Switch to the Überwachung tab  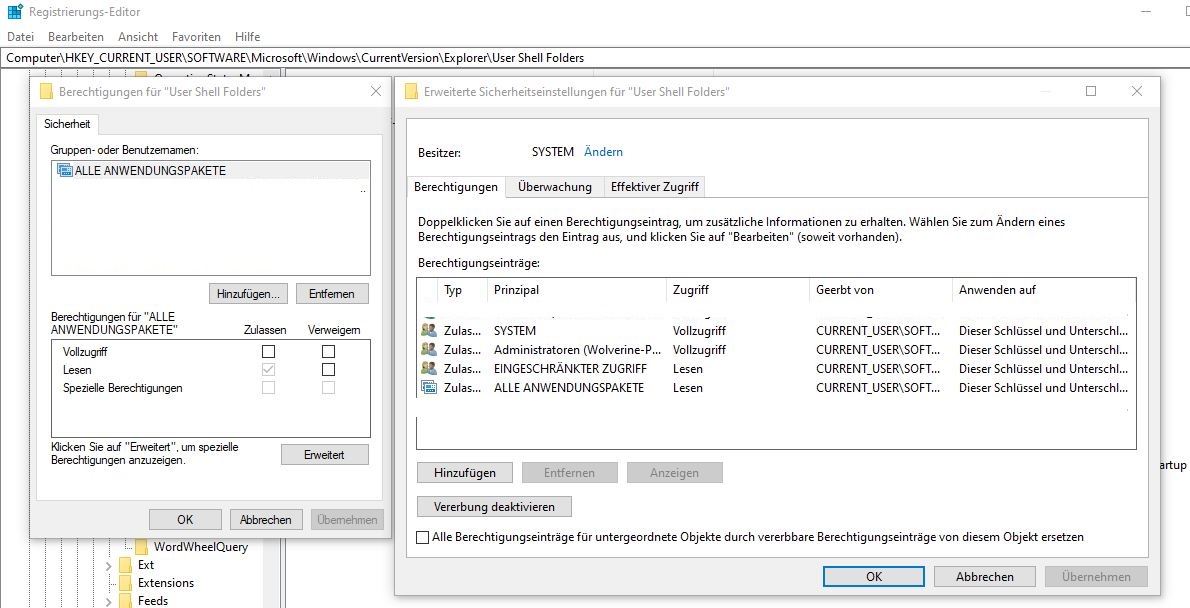click(555, 186)
